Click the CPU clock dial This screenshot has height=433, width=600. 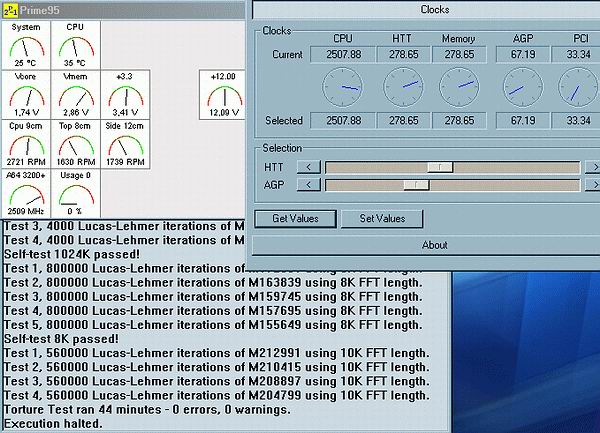click(342, 88)
